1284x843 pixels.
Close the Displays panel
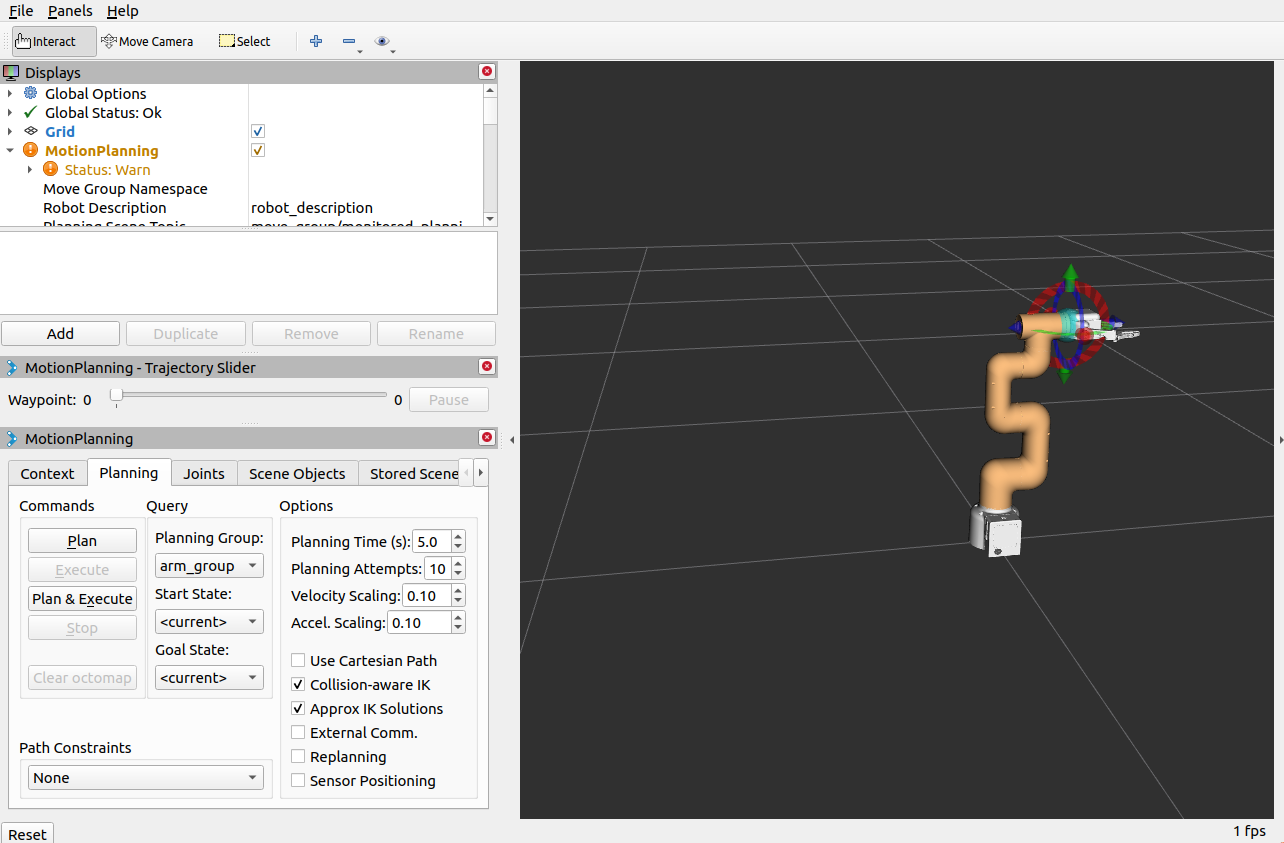(x=487, y=72)
